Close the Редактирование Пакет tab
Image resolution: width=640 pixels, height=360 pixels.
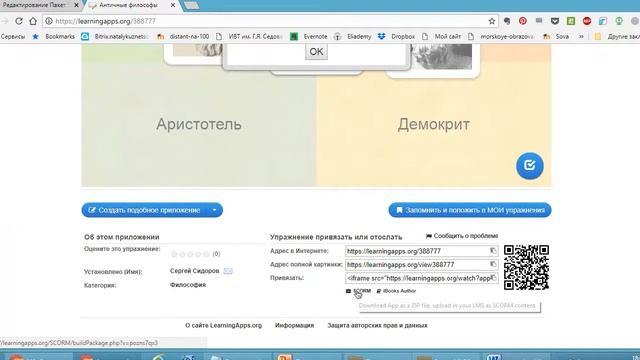76,5
